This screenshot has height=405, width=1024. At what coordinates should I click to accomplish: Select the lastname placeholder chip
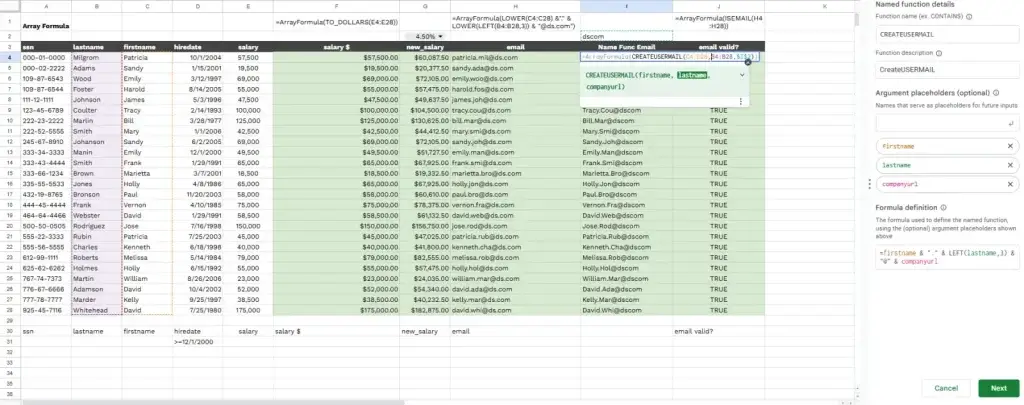pyautogui.click(x=947, y=165)
